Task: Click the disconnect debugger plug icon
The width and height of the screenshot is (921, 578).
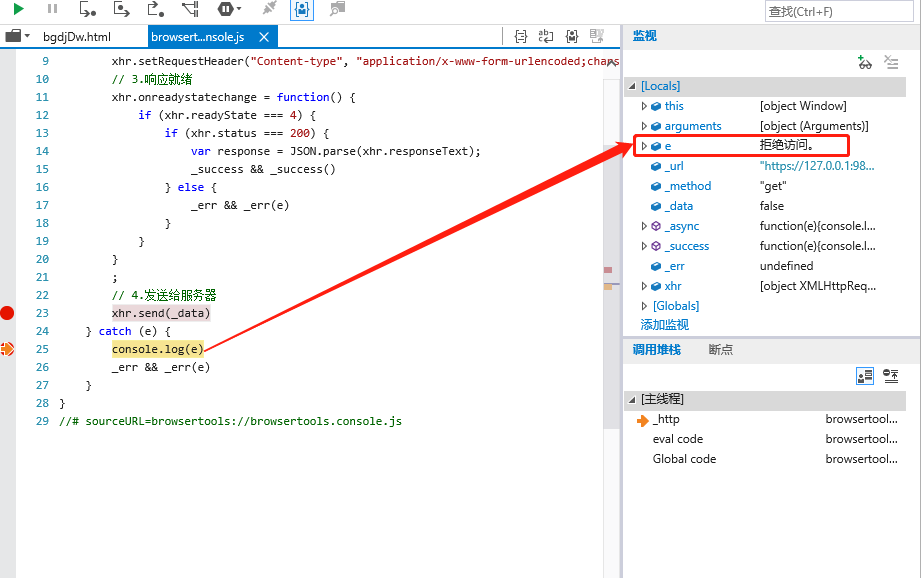Action: (x=269, y=9)
